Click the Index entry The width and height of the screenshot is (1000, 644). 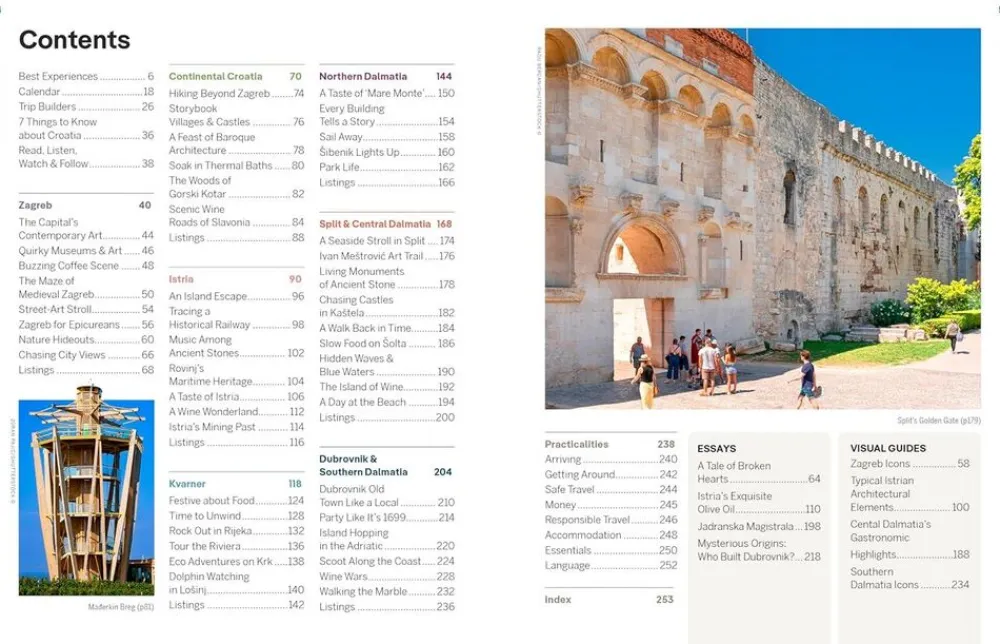558,599
